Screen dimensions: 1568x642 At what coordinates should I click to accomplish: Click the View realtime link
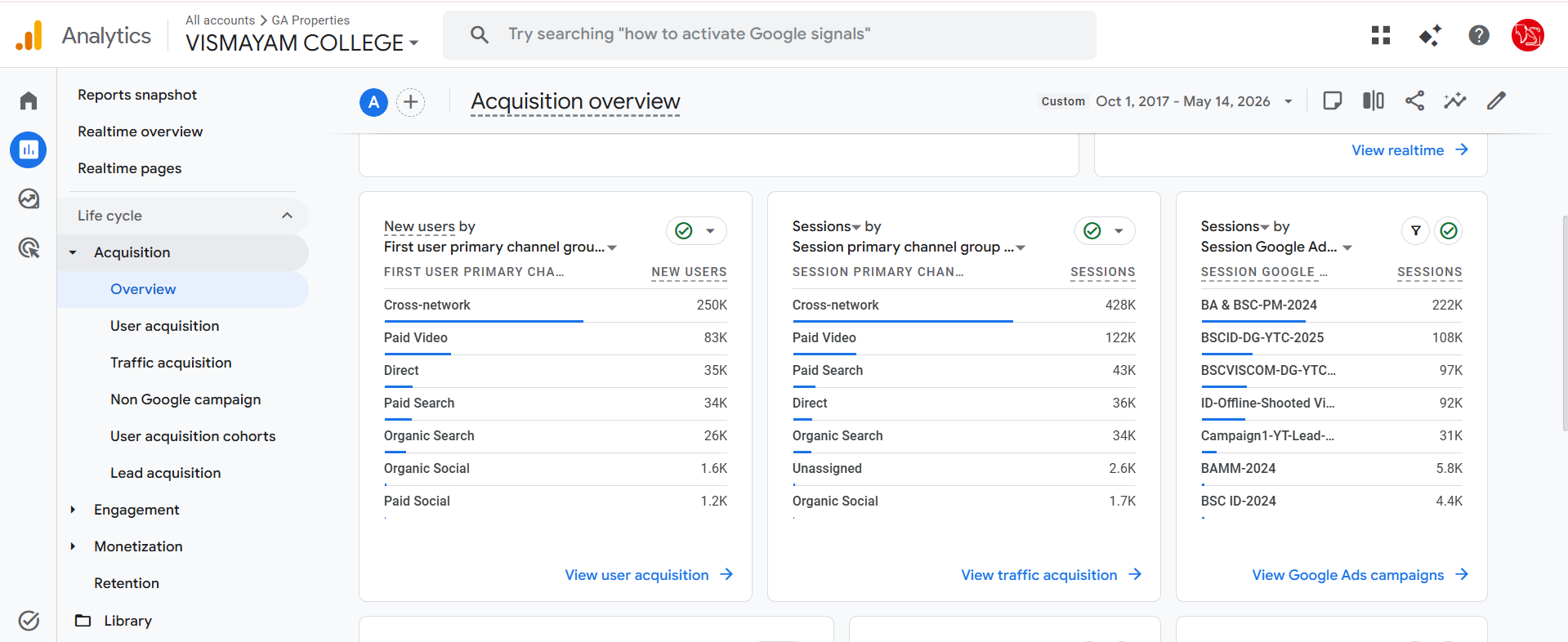pyautogui.click(x=1397, y=150)
